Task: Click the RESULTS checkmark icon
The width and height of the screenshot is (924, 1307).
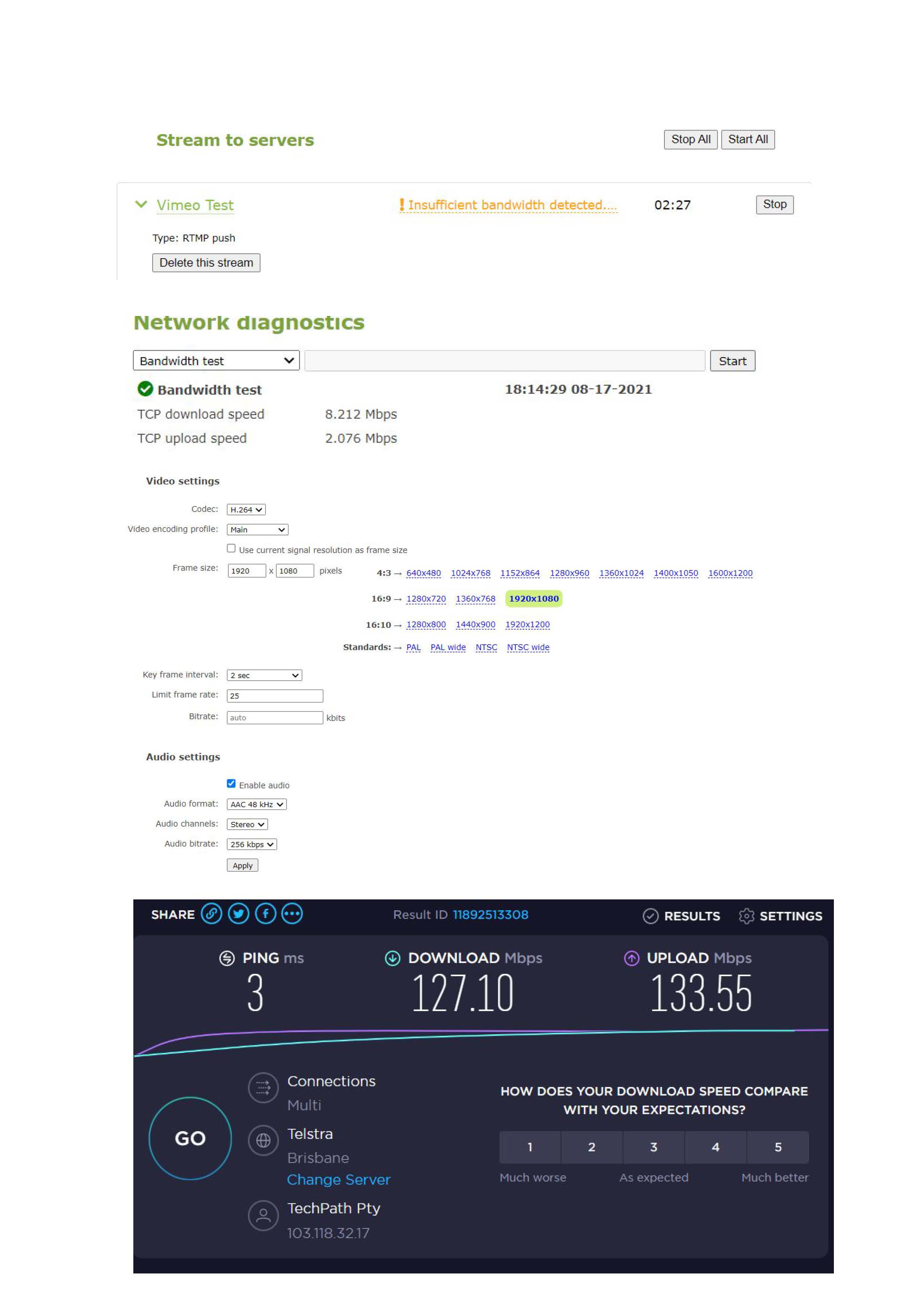Action: click(x=650, y=916)
